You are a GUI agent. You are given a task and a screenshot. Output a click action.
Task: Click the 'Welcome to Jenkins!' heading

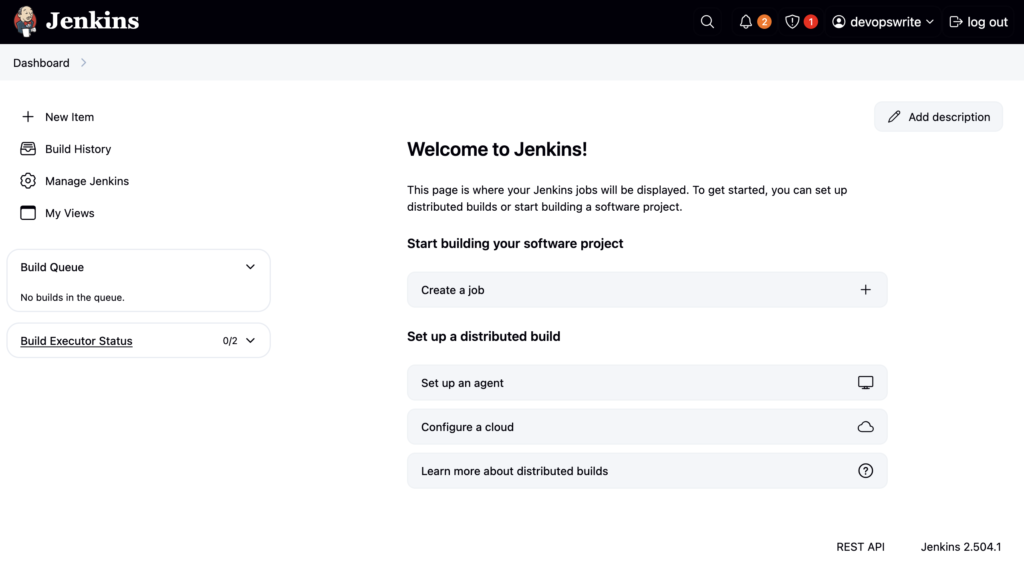pos(497,150)
